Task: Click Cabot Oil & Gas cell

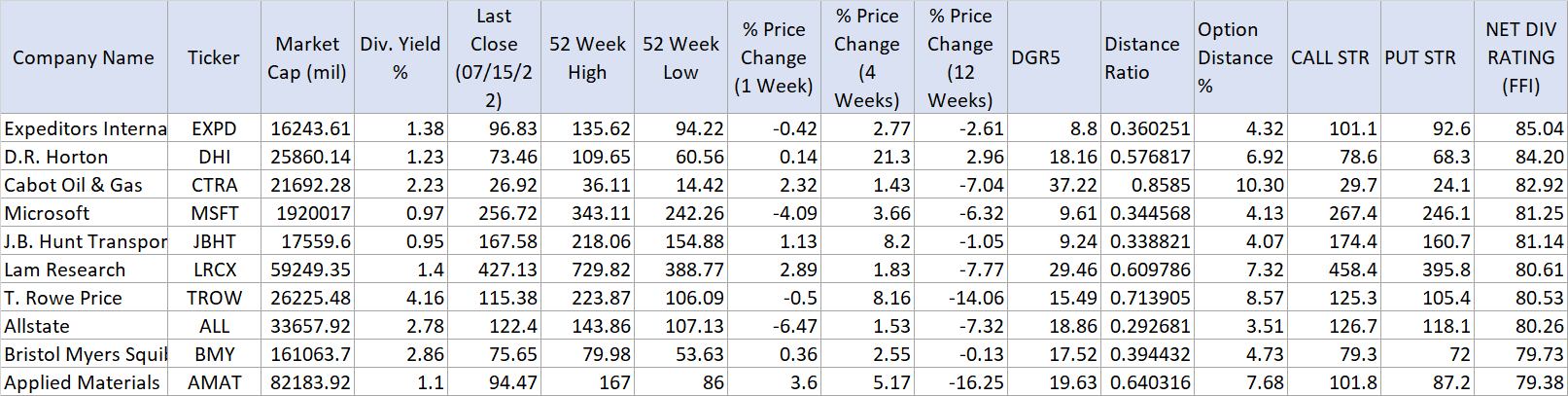Action: (74, 185)
